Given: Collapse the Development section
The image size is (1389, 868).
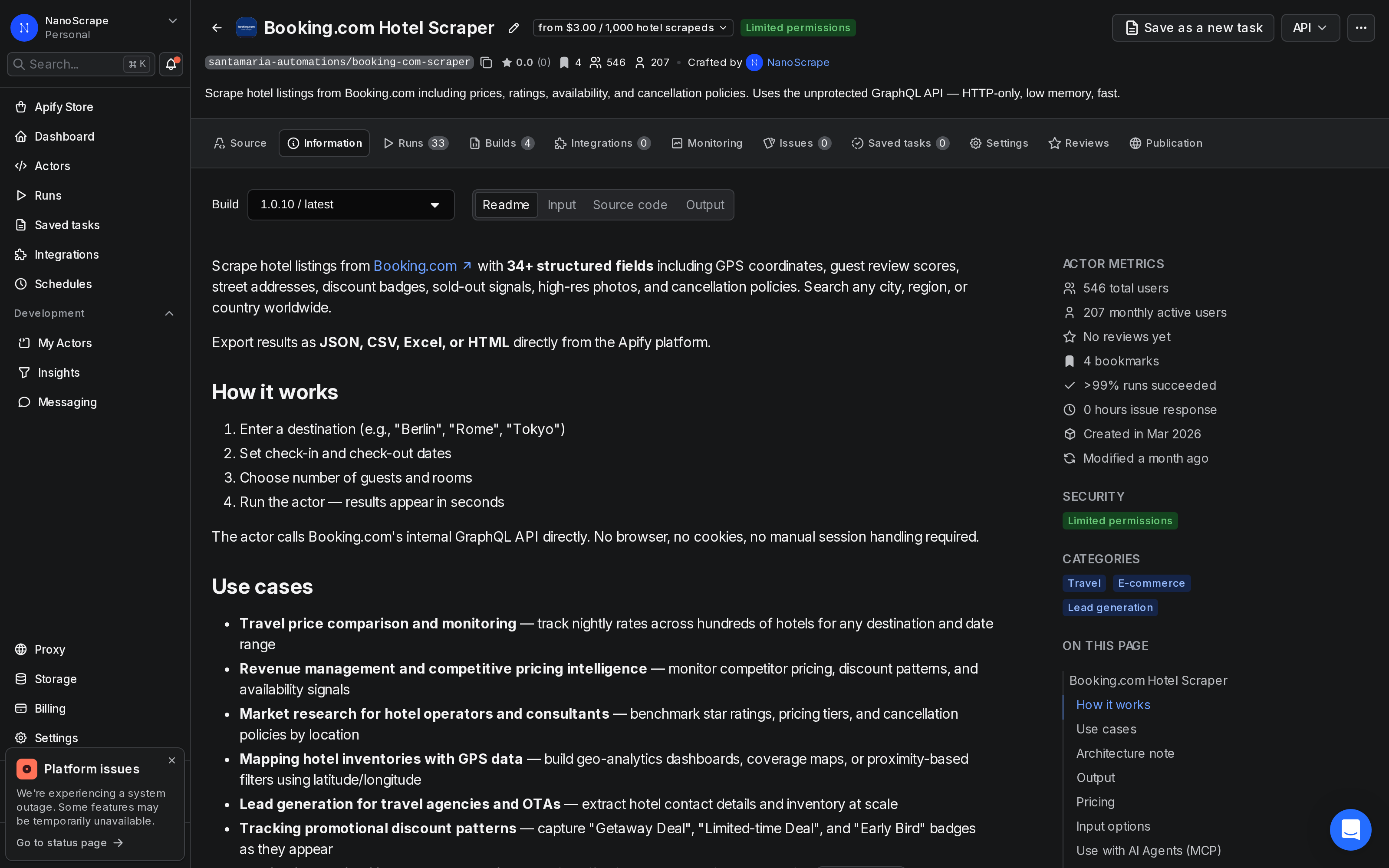Looking at the screenshot, I should point(169,313).
